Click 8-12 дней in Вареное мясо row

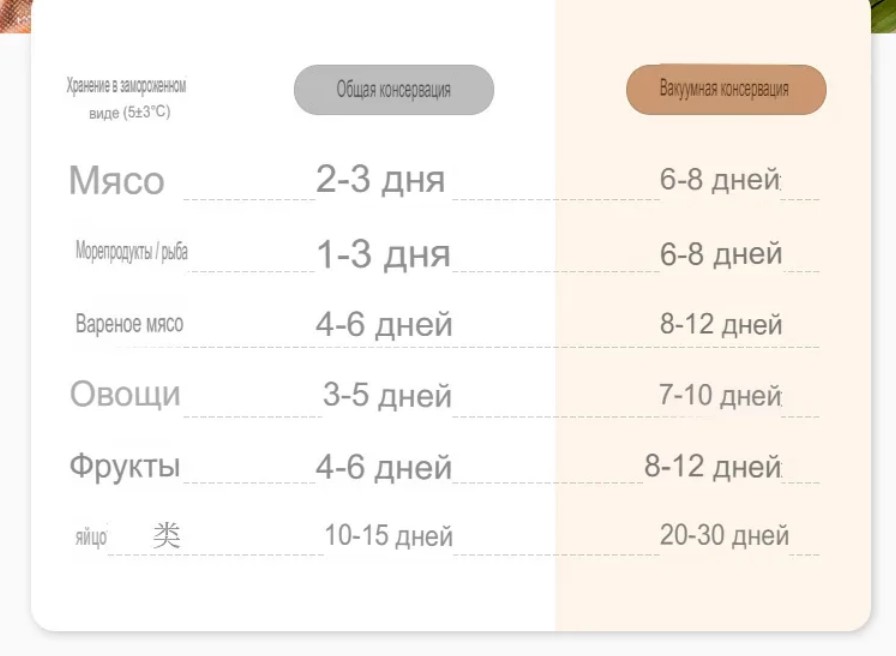click(721, 325)
